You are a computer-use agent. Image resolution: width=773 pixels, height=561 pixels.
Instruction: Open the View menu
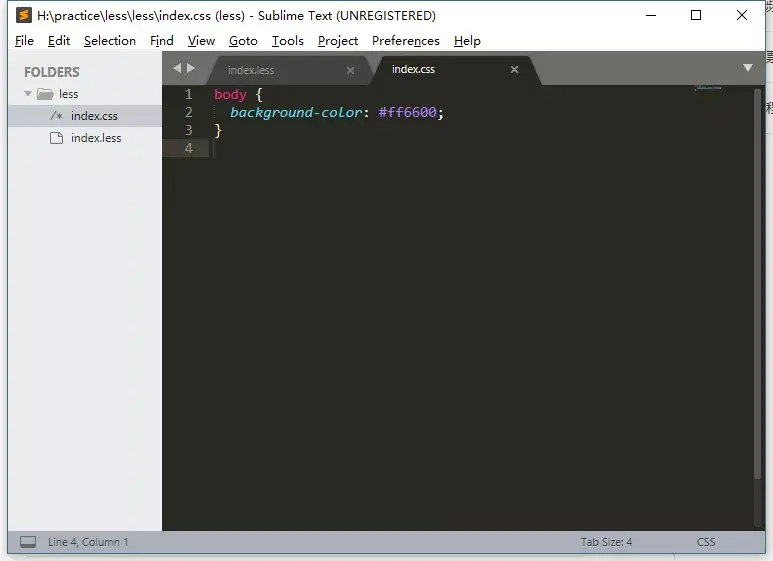pyautogui.click(x=201, y=41)
